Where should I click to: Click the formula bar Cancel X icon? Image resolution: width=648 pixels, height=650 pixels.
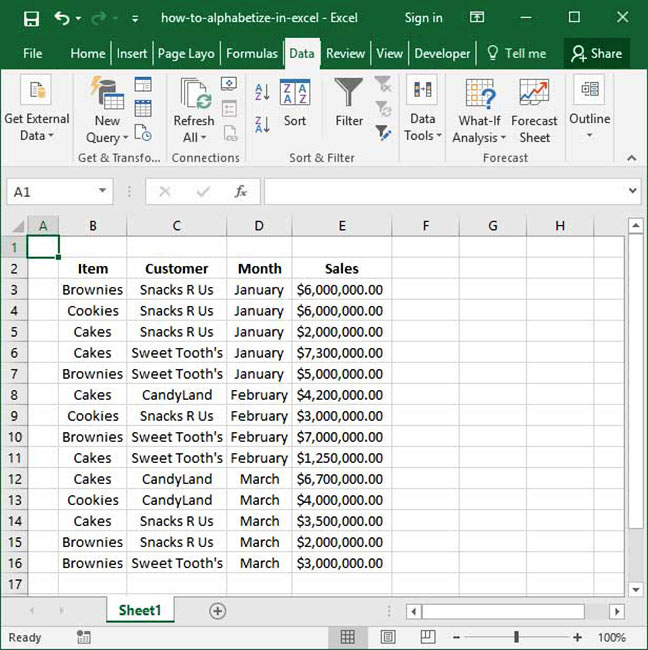pyautogui.click(x=165, y=192)
